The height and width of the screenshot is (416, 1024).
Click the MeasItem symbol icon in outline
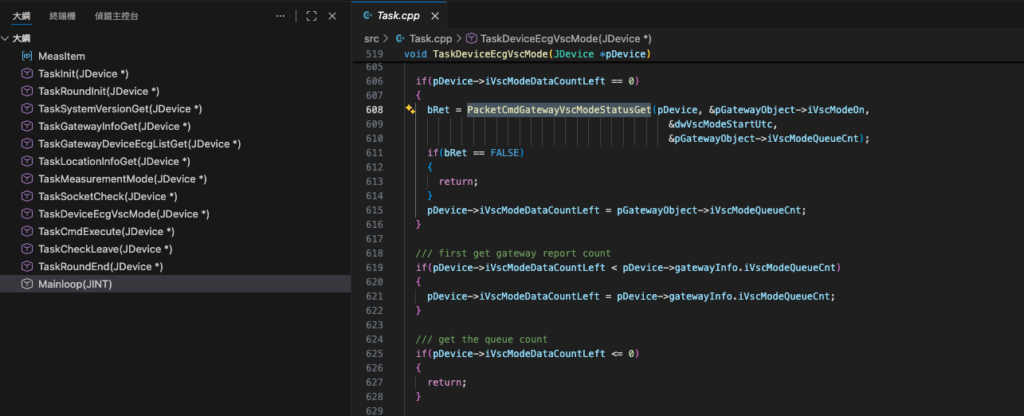27,56
